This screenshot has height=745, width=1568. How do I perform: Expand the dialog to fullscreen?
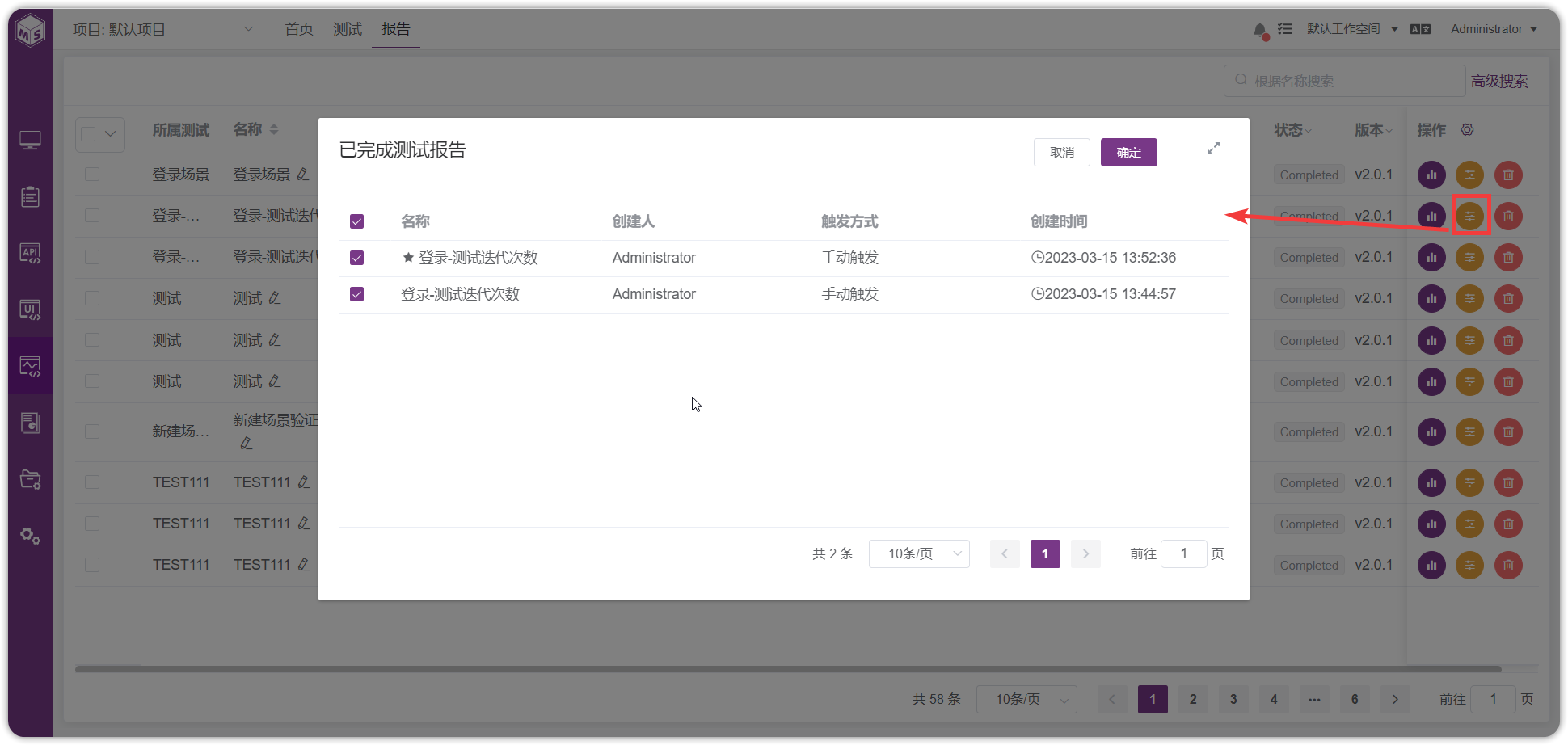1213,149
